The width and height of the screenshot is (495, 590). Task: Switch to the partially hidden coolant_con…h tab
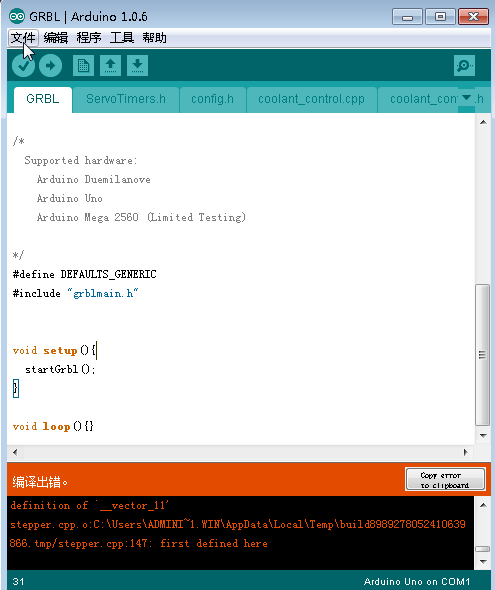pos(423,99)
